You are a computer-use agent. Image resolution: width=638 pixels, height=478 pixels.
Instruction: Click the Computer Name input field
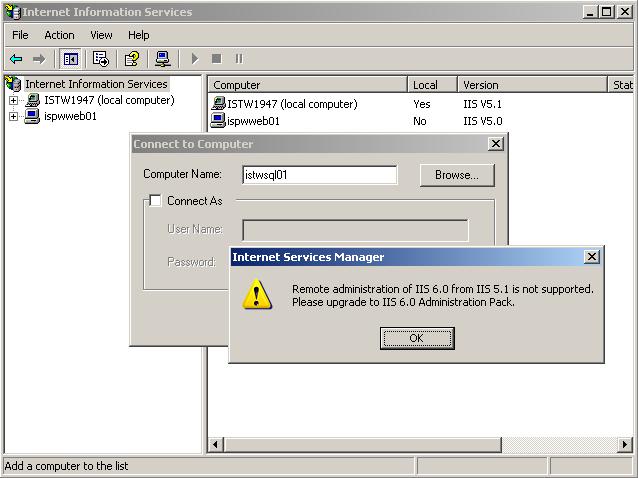point(319,175)
